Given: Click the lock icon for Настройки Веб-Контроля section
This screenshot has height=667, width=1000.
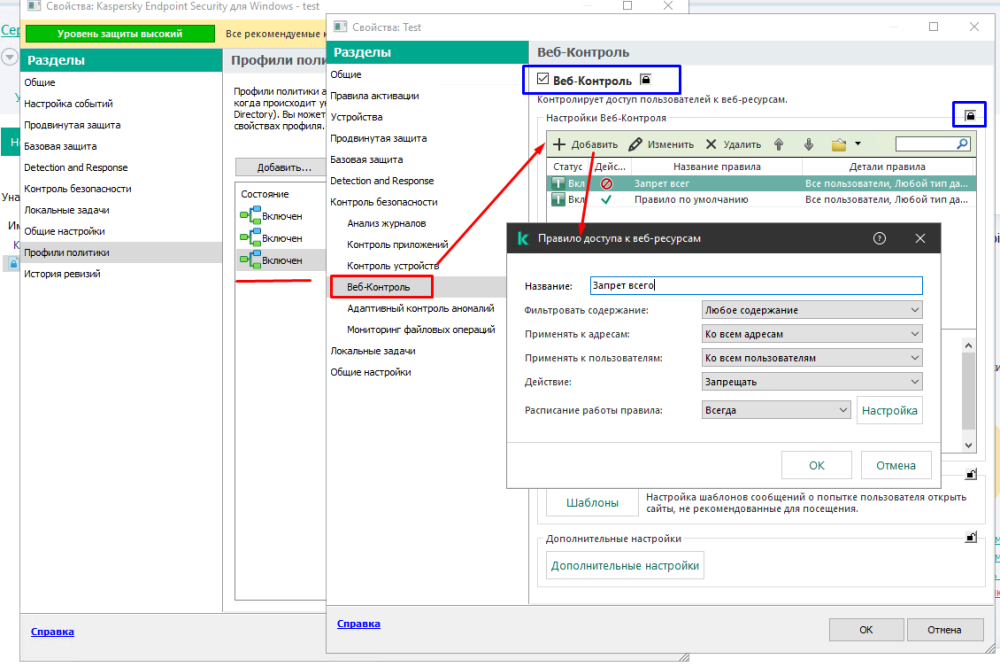Looking at the screenshot, I should pos(969,116).
